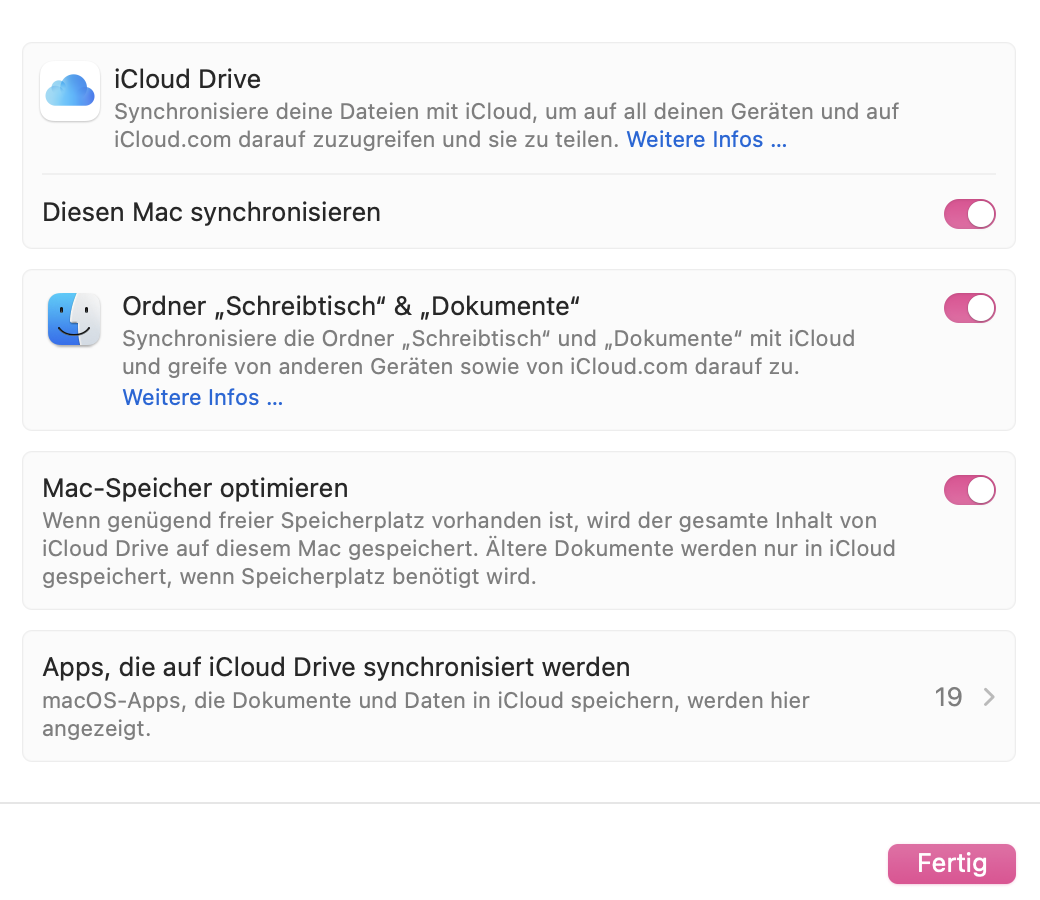Viewport: 1040px width, 900px height.
Task: Toggle the Diesen Mac synchronisieren switch
Action: coord(970,214)
